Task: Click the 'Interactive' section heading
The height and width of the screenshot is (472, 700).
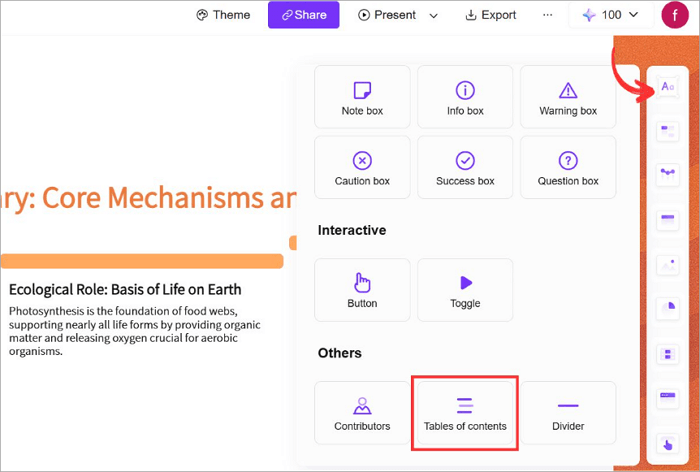Action: click(x=352, y=230)
